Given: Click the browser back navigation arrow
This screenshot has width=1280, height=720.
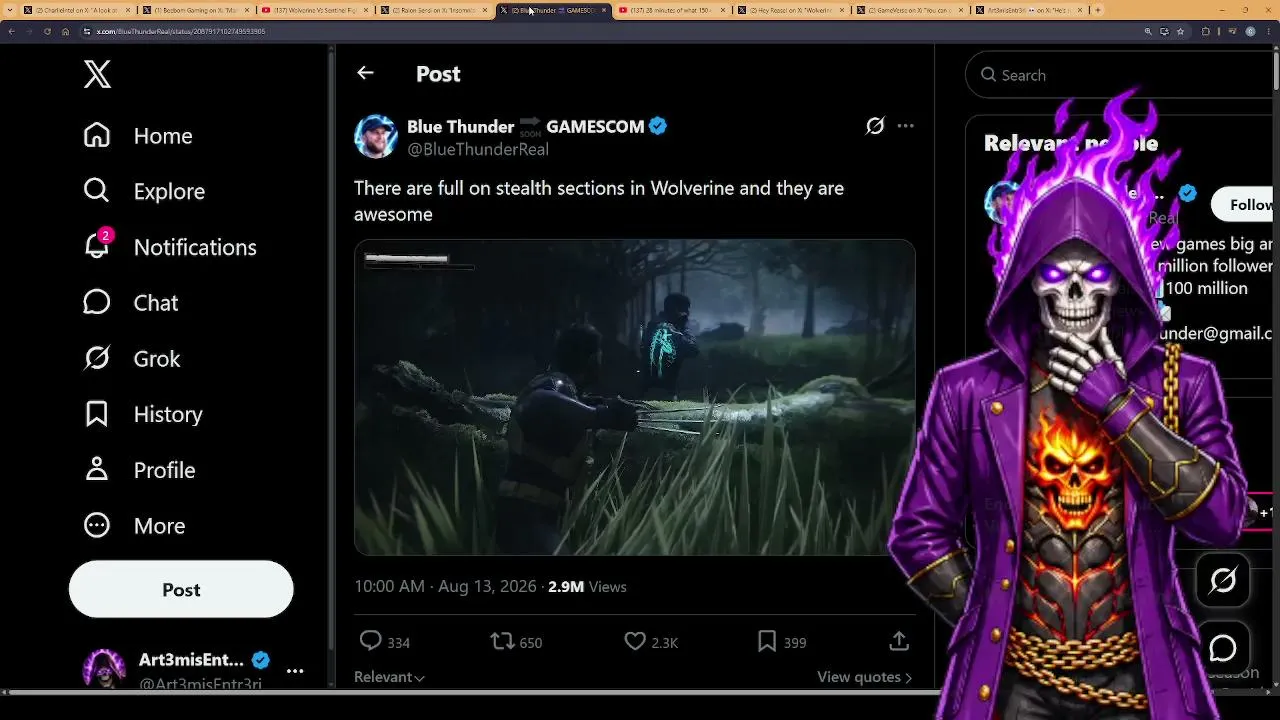Looking at the screenshot, I should [x=11, y=31].
